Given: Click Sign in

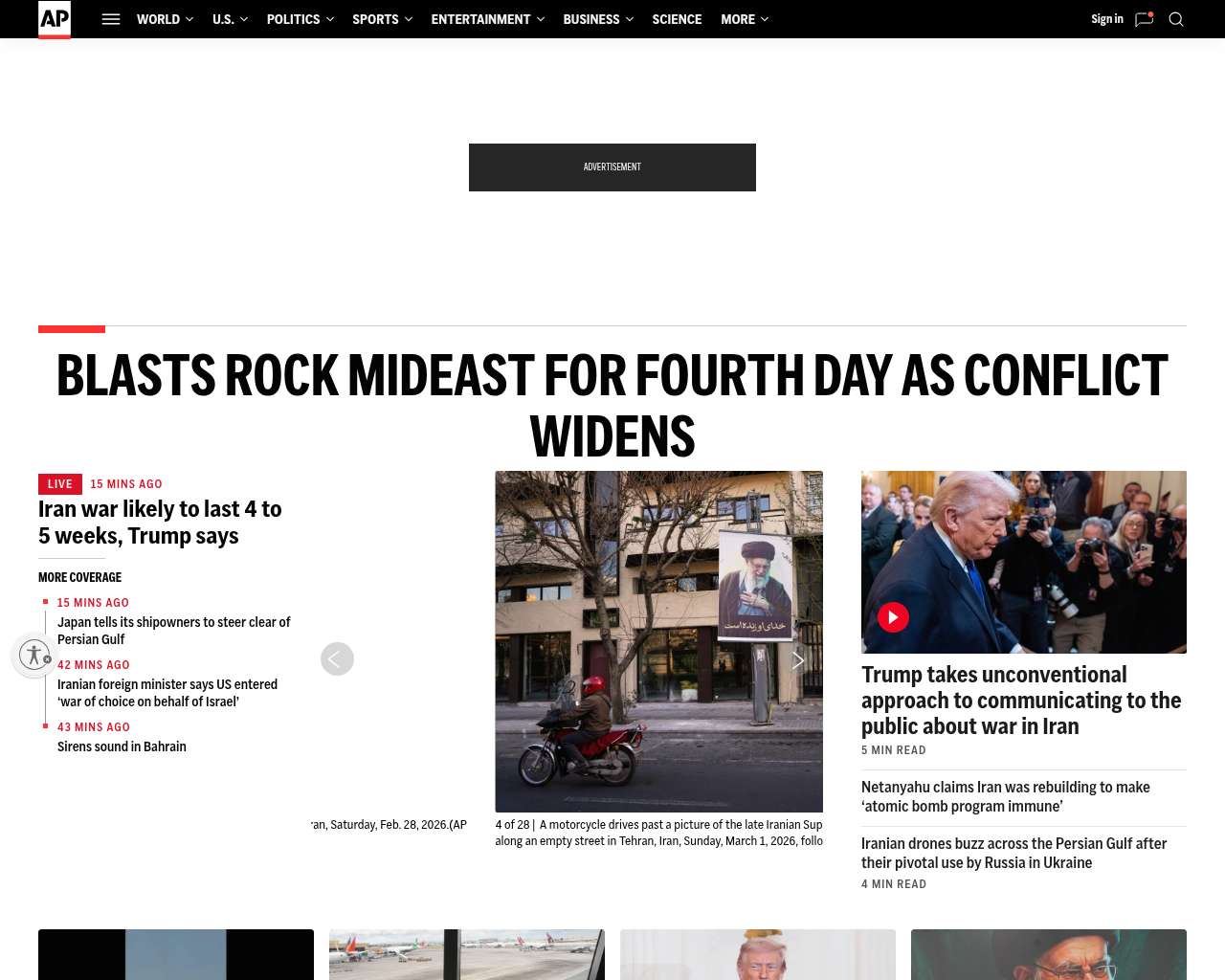Looking at the screenshot, I should [1107, 19].
